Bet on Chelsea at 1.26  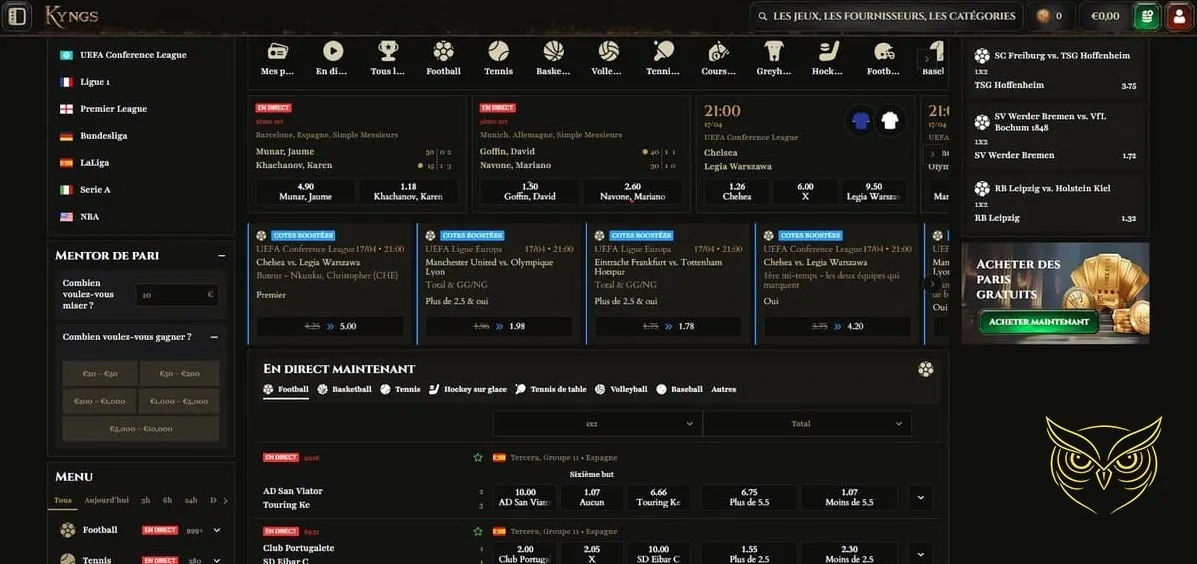tap(737, 192)
